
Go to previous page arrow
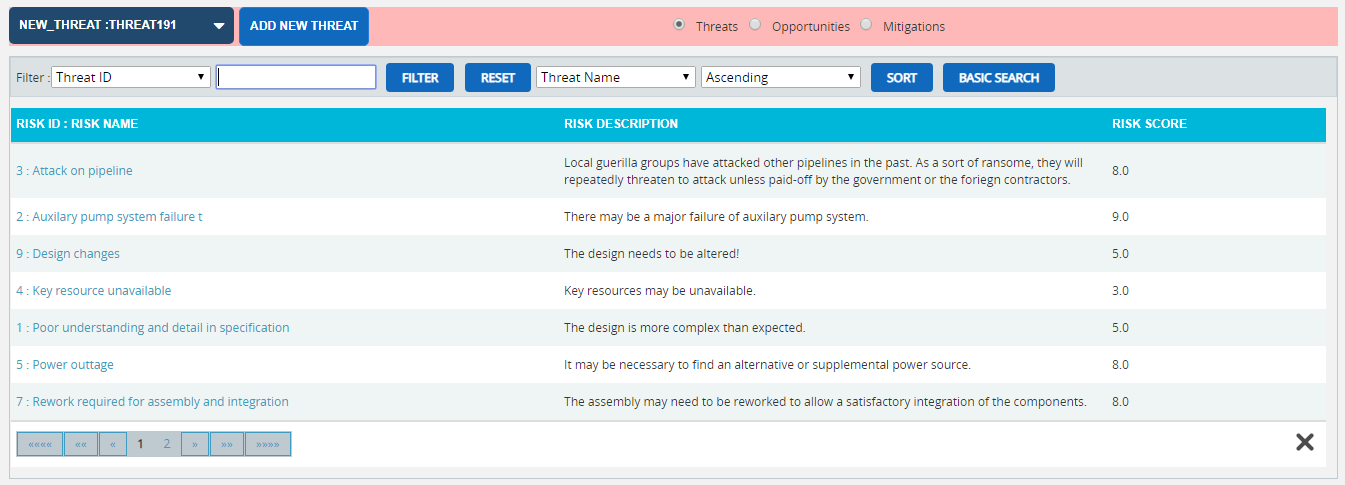[x=113, y=444]
